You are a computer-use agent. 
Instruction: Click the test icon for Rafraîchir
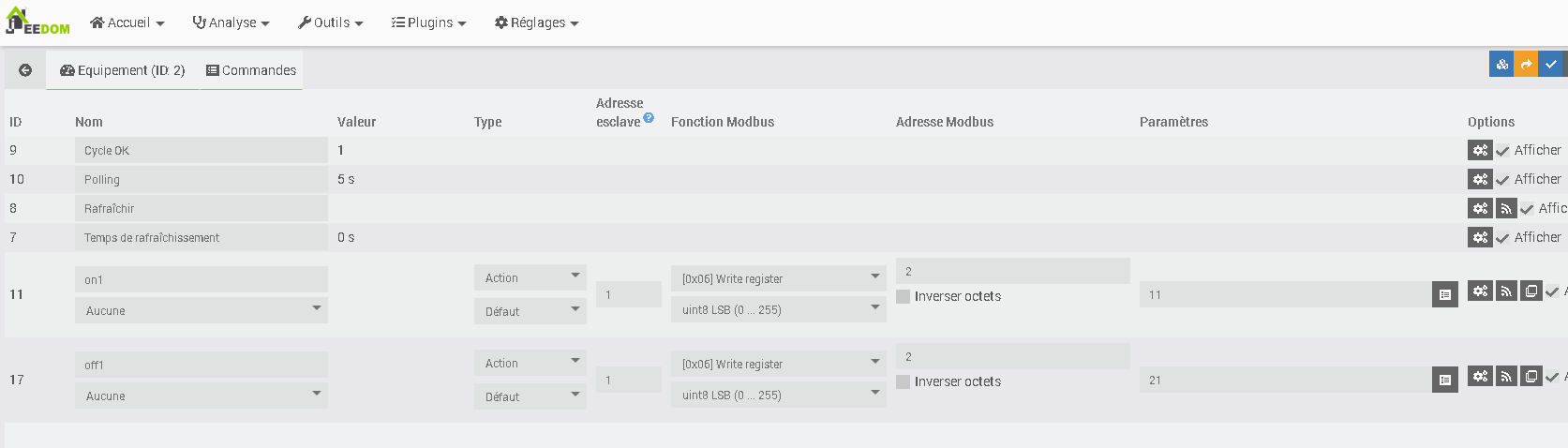pyautogui.click(x=1506, y=208)
